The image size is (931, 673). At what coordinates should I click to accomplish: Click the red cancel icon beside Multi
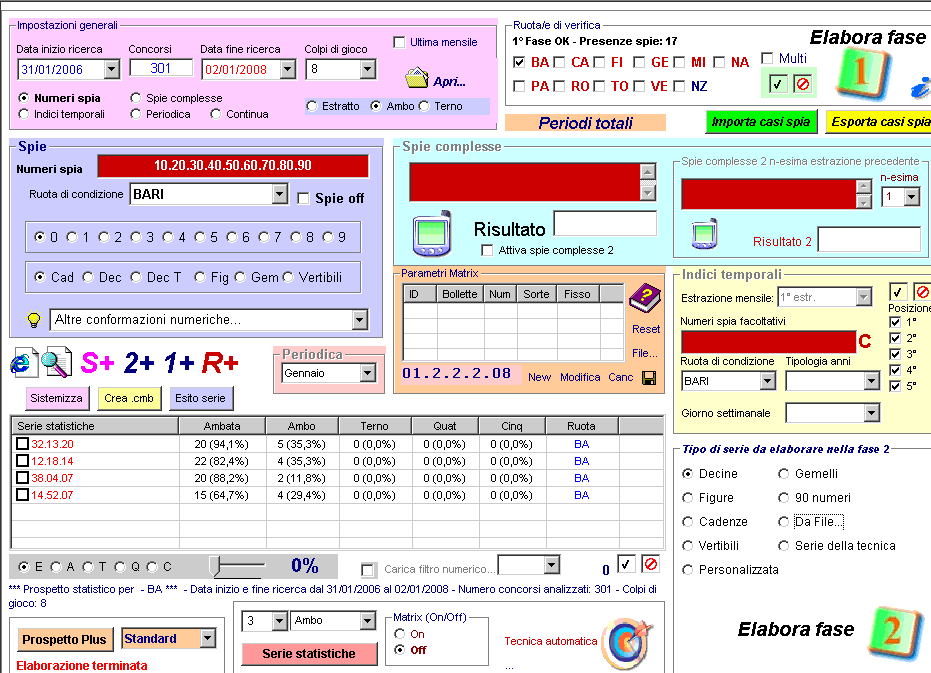[802, 84]
